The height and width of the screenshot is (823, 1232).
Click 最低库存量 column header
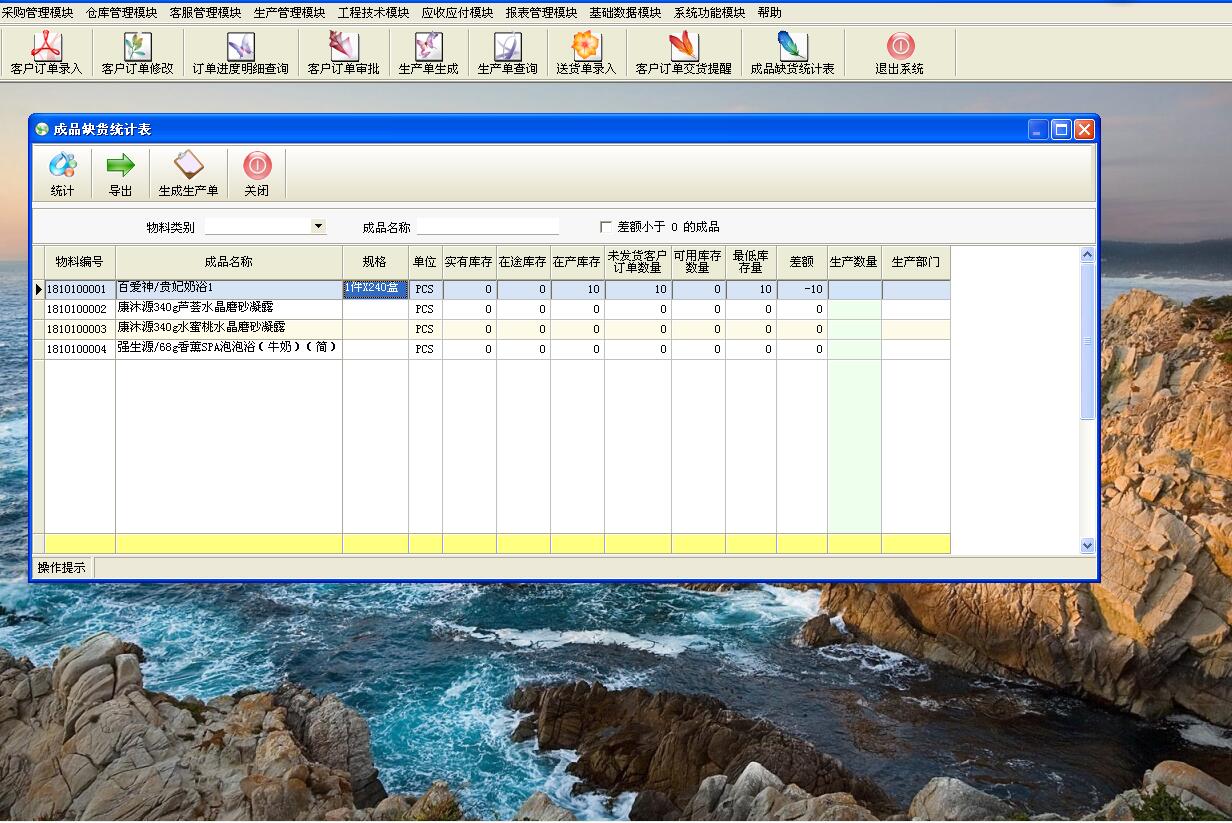pos(751,262)
